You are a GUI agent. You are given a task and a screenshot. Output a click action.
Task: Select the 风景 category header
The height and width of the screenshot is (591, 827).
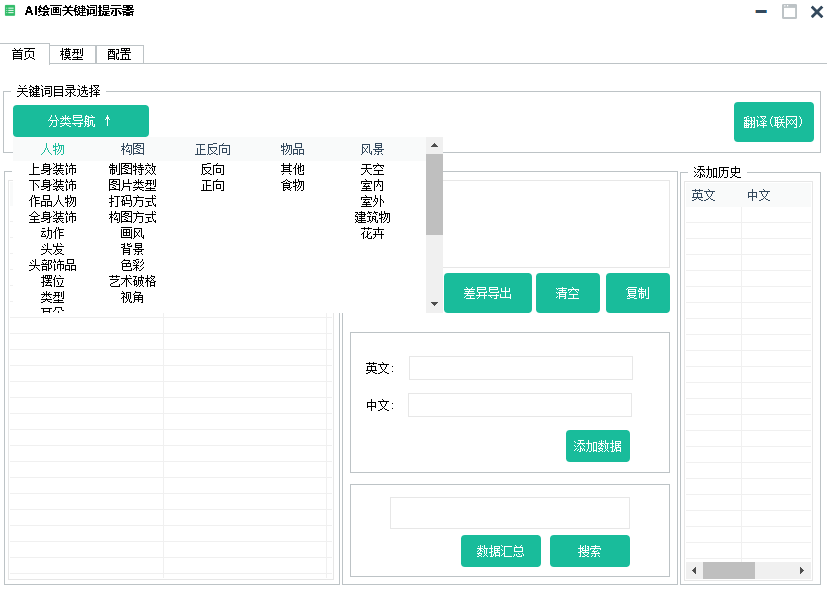371,148
